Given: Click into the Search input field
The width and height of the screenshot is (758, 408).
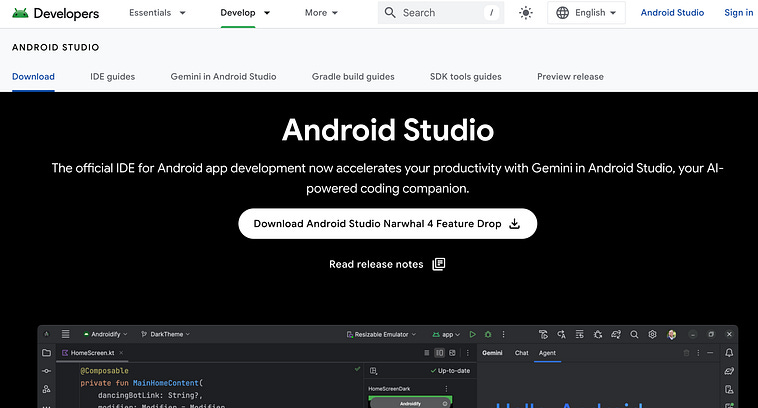Looking at the screenshot, I should point(440,13).
